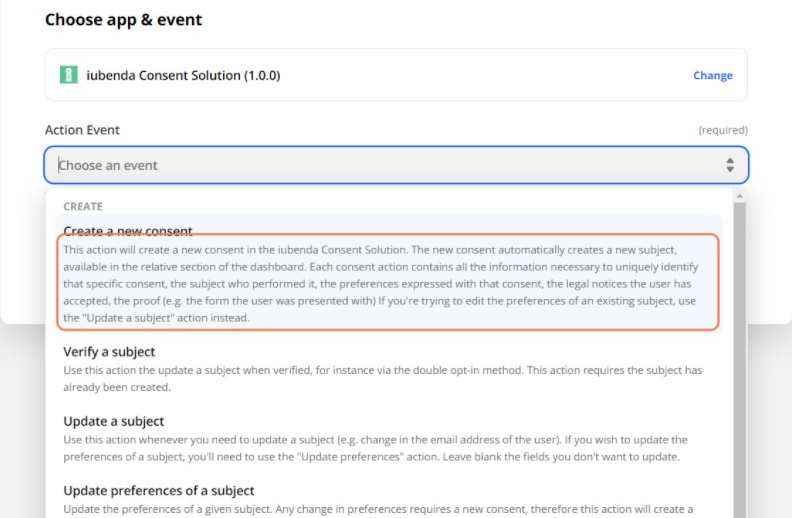Select Update preferences of a subject

point(159,490)
